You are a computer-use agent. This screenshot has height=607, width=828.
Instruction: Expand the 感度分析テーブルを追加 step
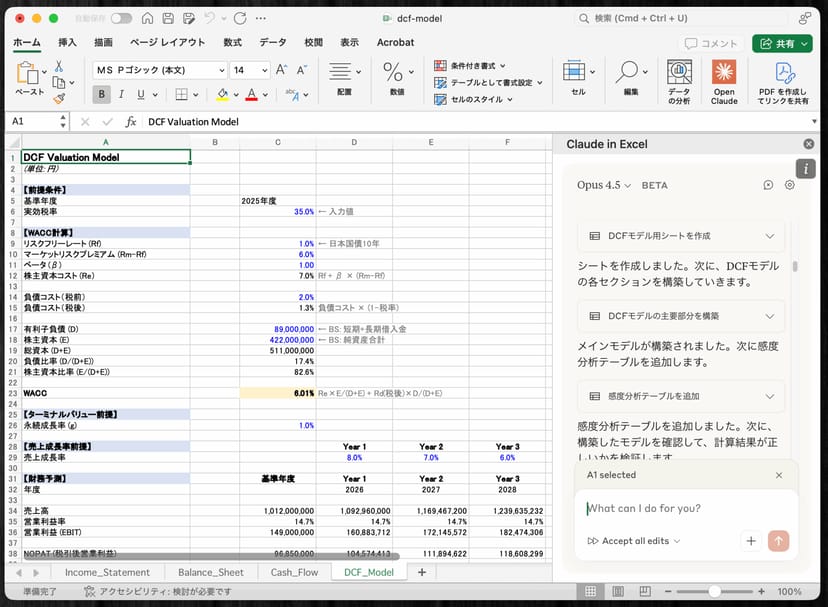[x=769, y=396]
